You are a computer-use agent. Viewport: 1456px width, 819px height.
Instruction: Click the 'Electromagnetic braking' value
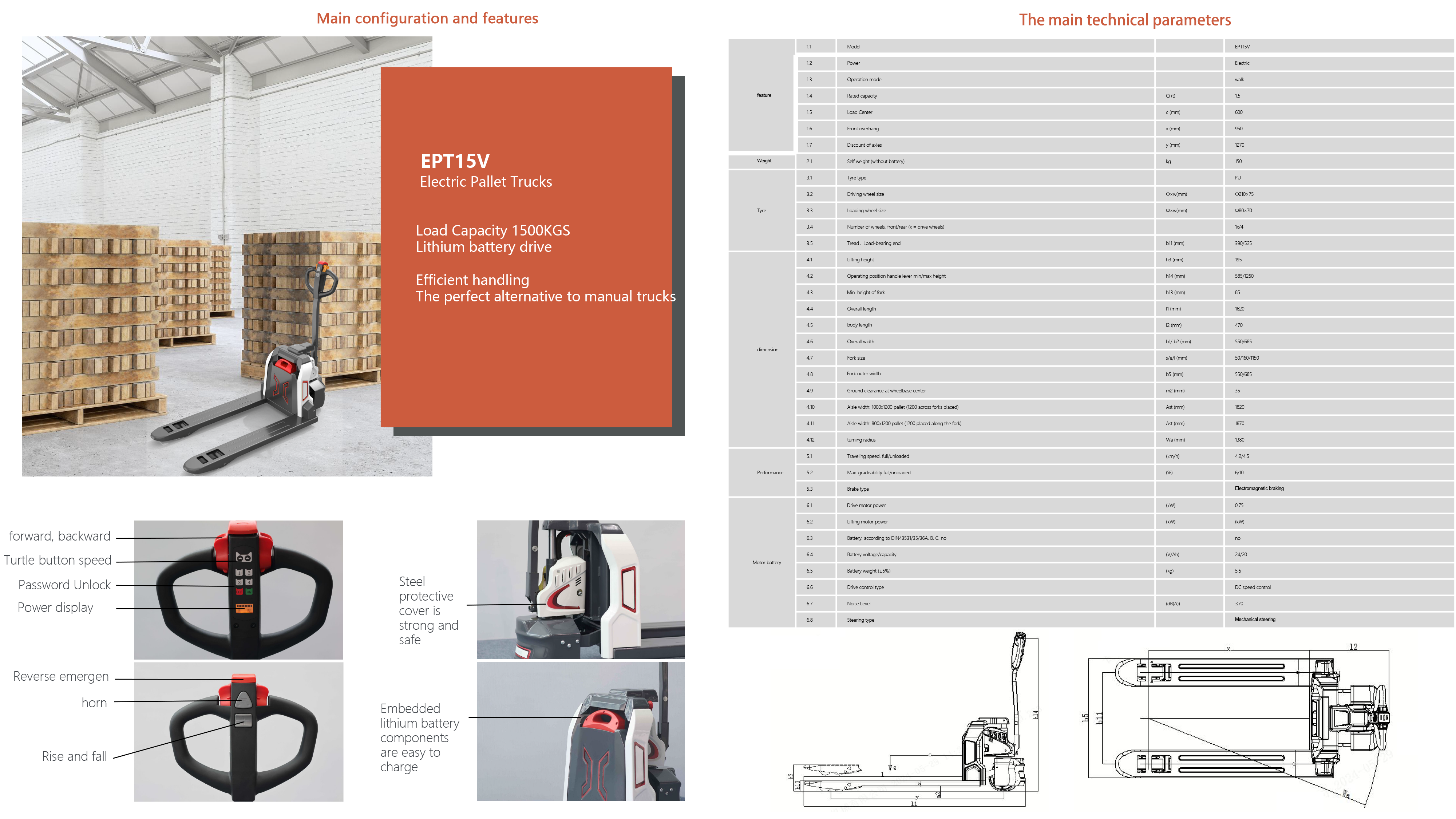coord(1259,488)
